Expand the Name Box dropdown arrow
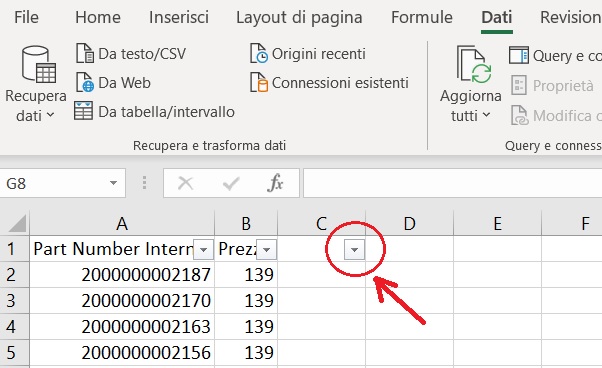Viewport: 602px width, 368px height. coord(113,183)
